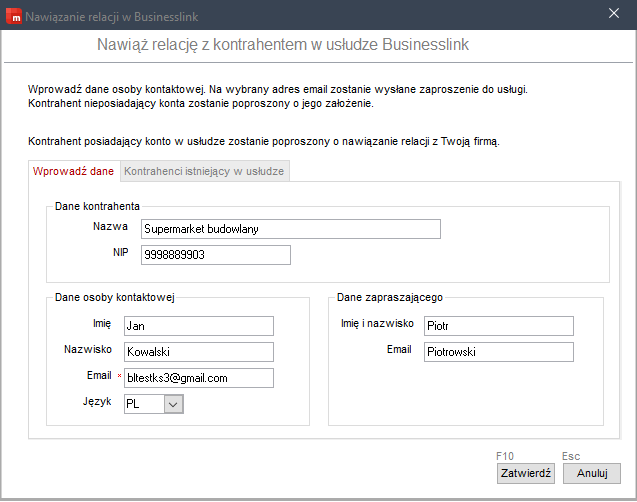Expand the Język dropdown arrow
637x502 pixels.
173,405
